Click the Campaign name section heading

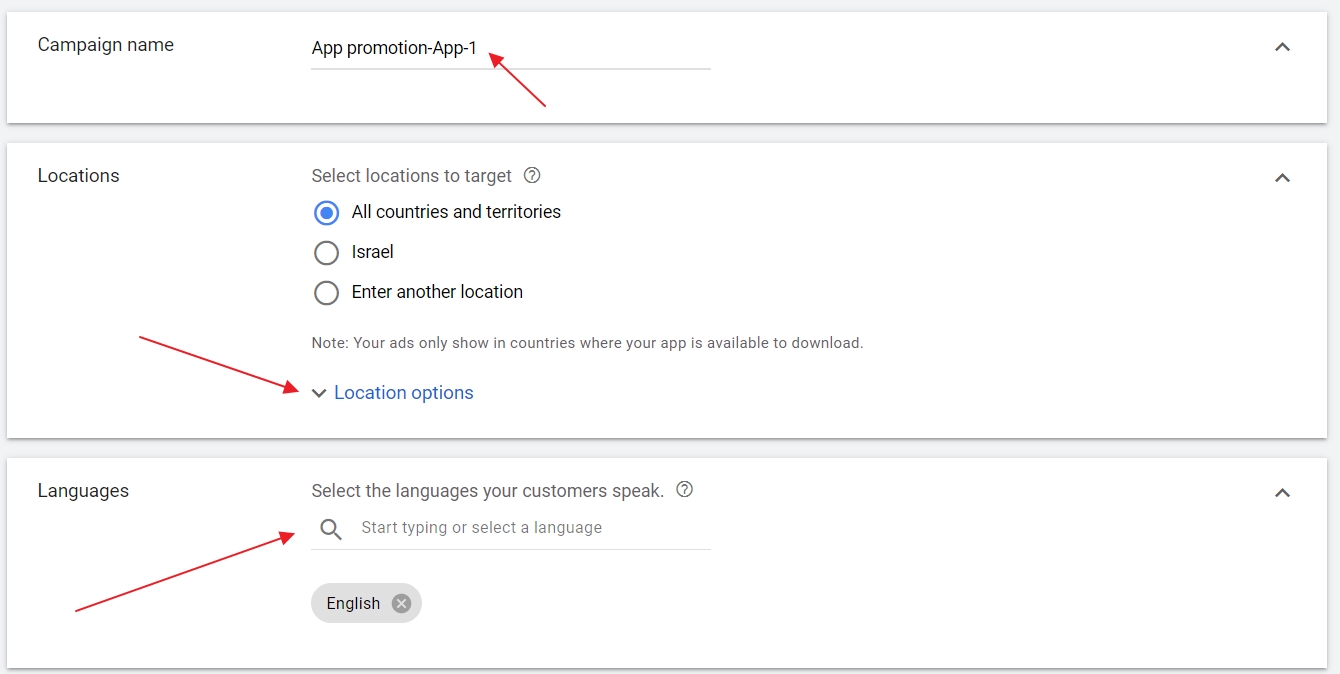pos(105,45)
